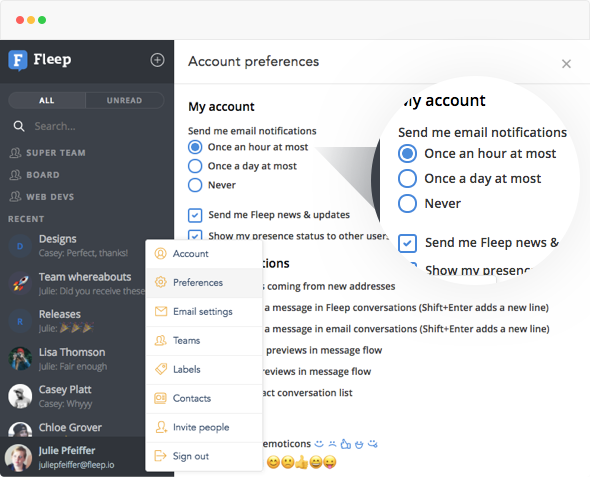Click the juliepfeiffer@fleep.io address
The width and height of the screenshot is (590, 477).
click(76, 465)
